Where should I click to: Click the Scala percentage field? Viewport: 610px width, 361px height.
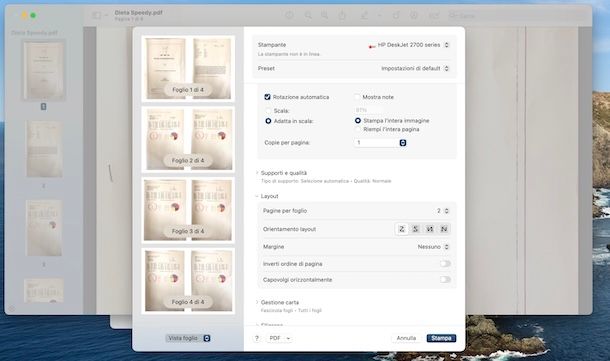(368, 110)
